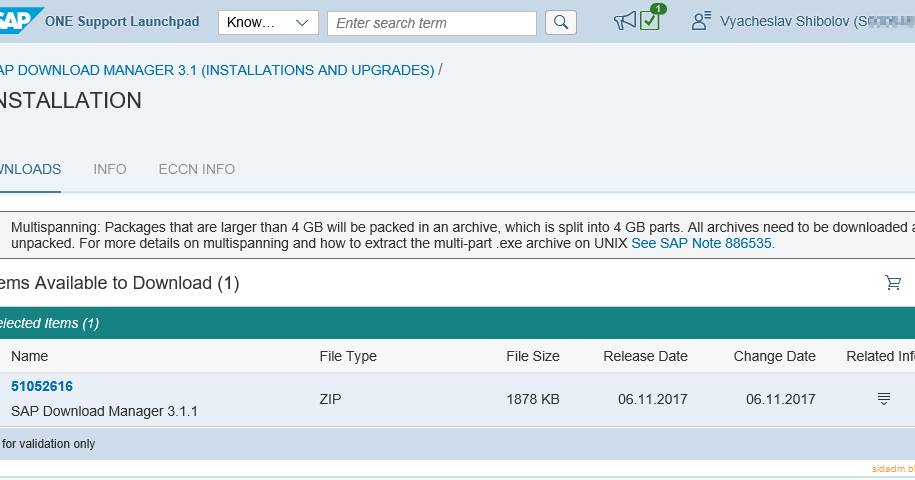
Task: Click the 1878 KB file size cell
Action: [533, 400]
